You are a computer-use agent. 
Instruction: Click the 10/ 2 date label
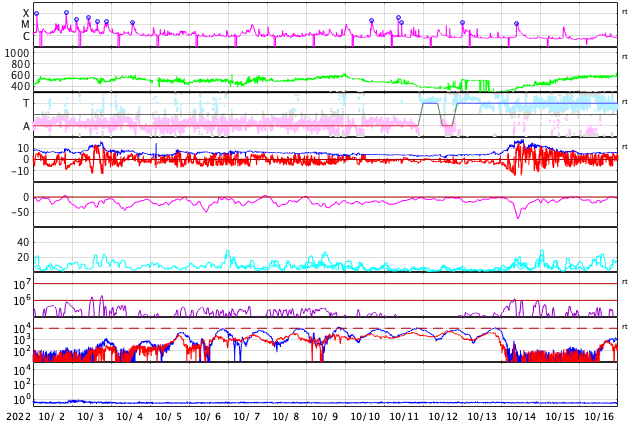pos(52,417)
